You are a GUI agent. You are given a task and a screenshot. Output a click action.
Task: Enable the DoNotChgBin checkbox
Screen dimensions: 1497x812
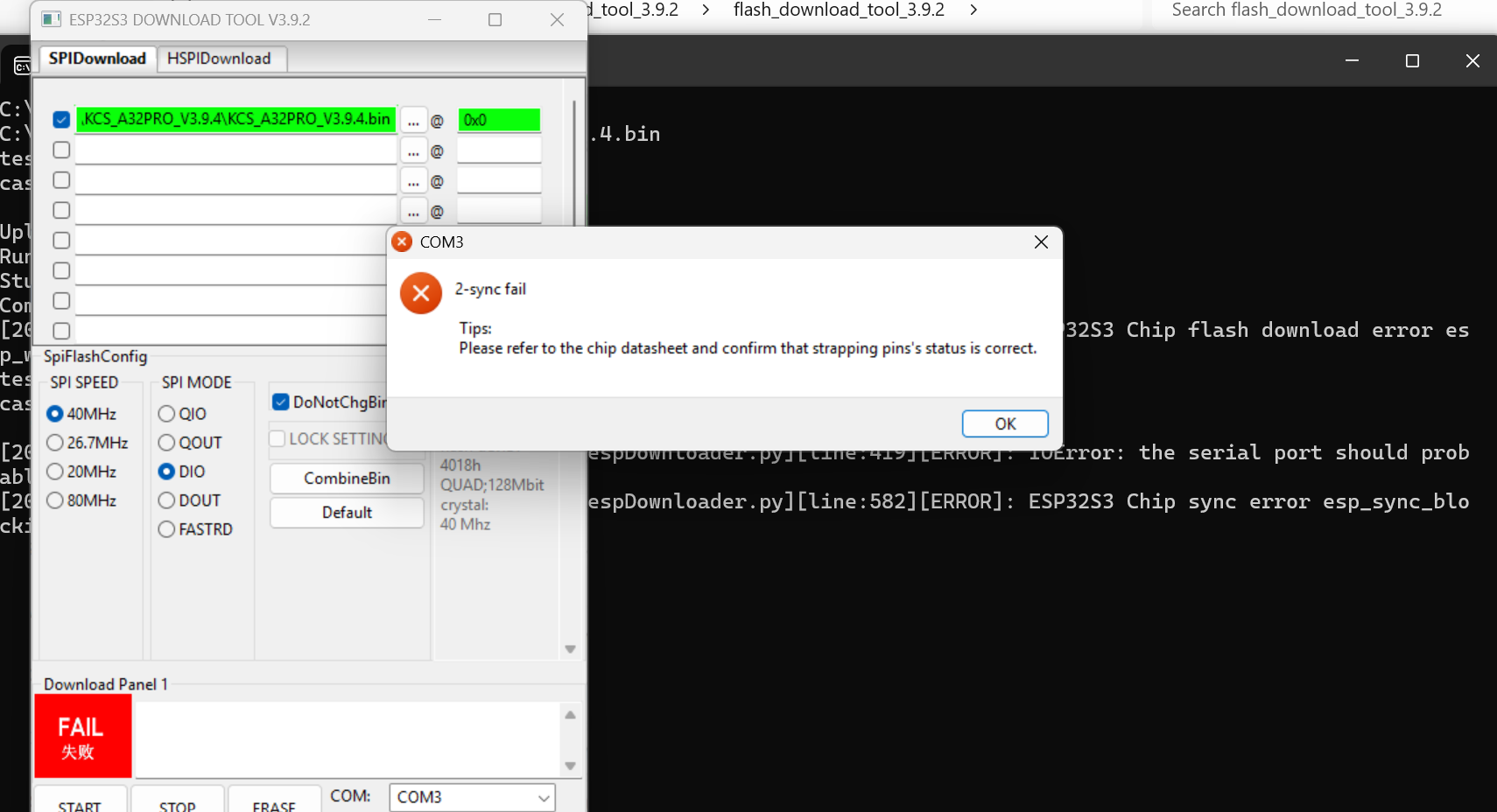tap(281, 402)
